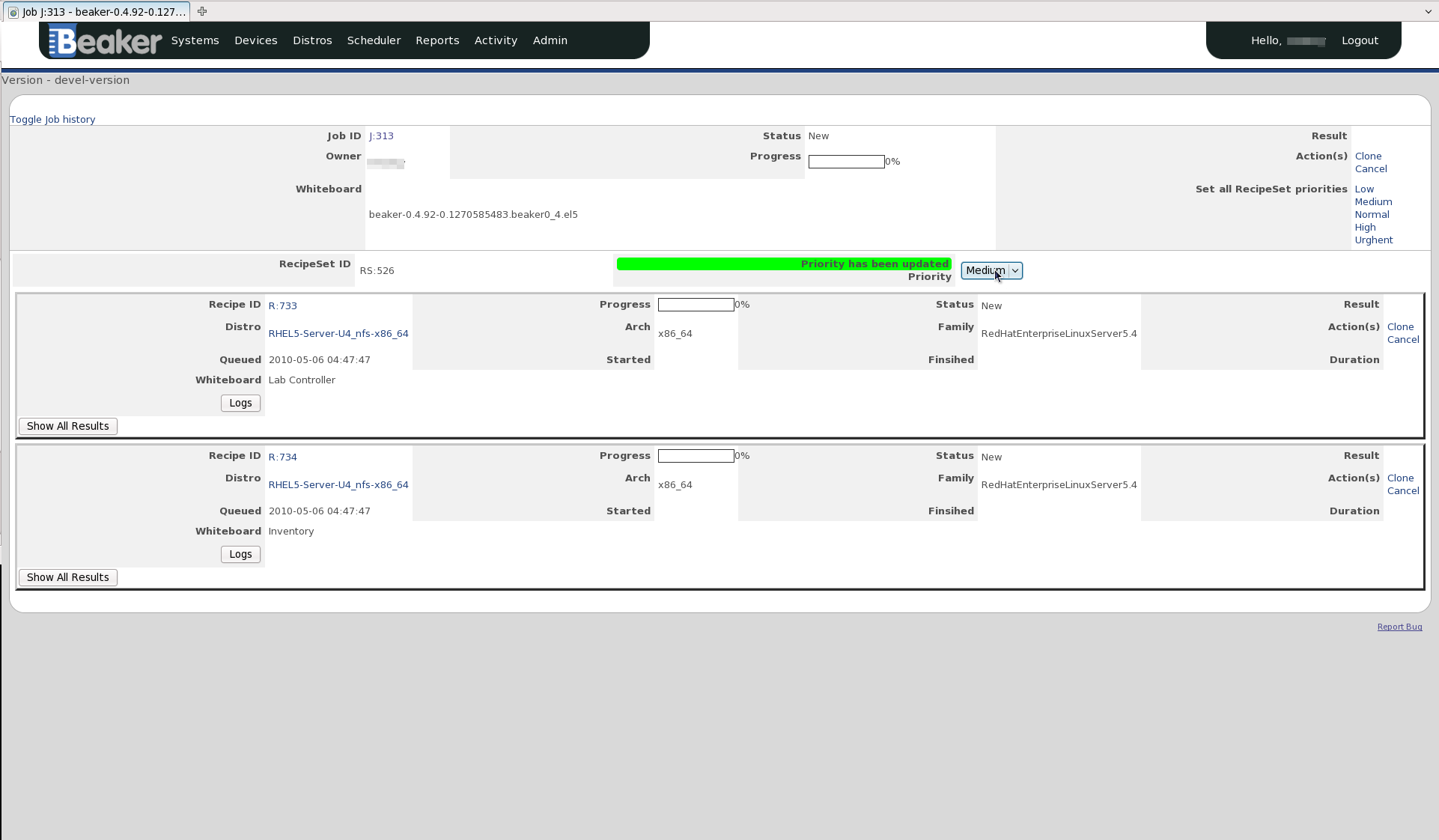Show All Results for recipe R:734

click(68, 577)
